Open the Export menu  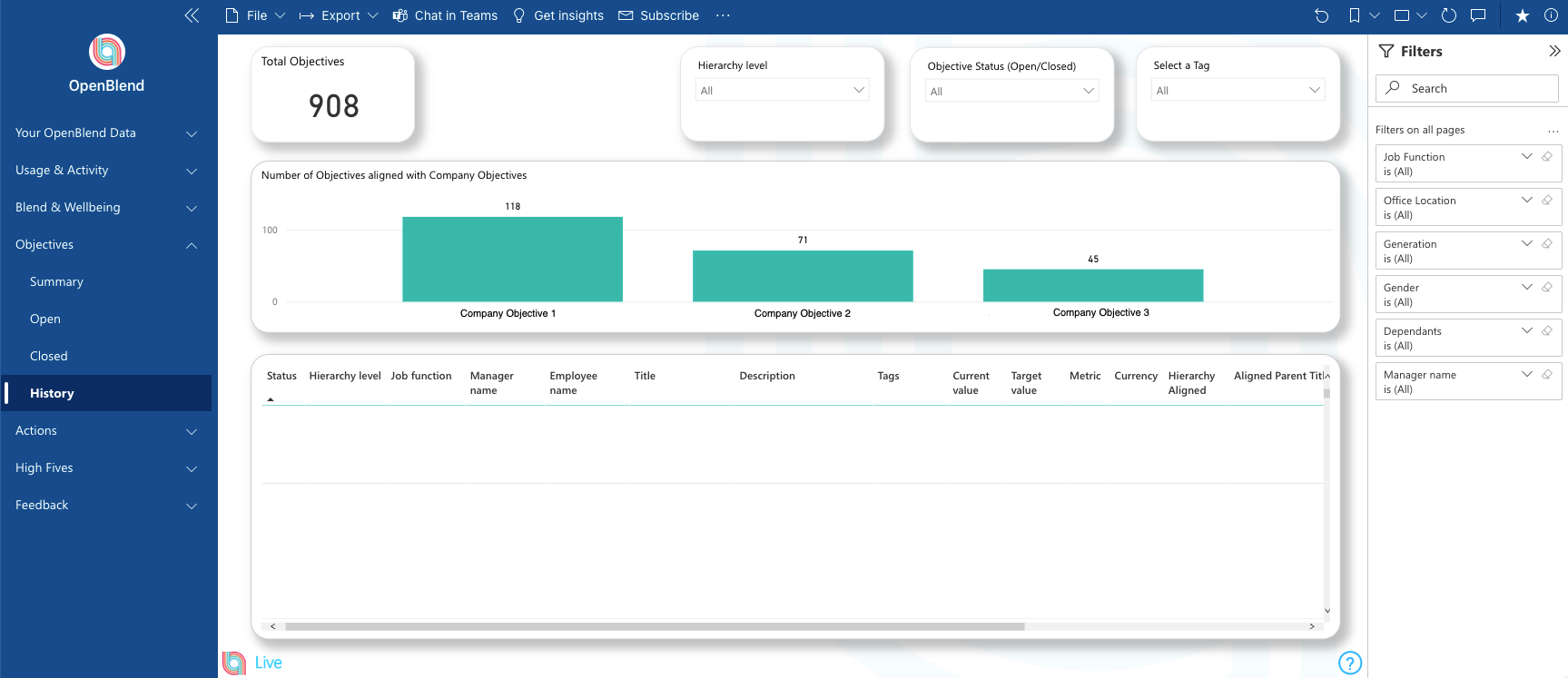pyautogui.click(x=339, y=15)
